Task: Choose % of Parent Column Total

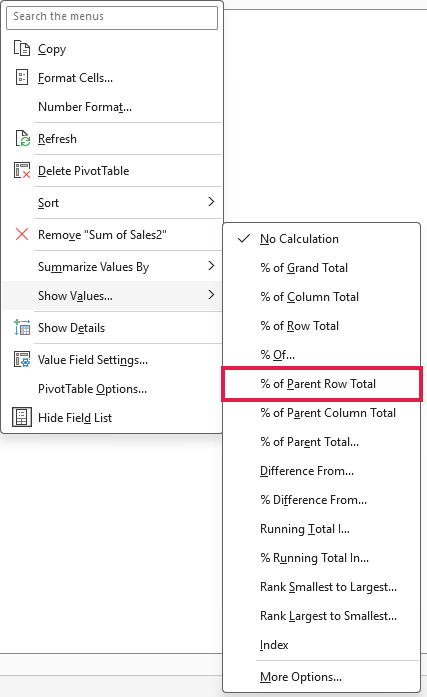Action: pyautogui.click(x=321, y=413)
